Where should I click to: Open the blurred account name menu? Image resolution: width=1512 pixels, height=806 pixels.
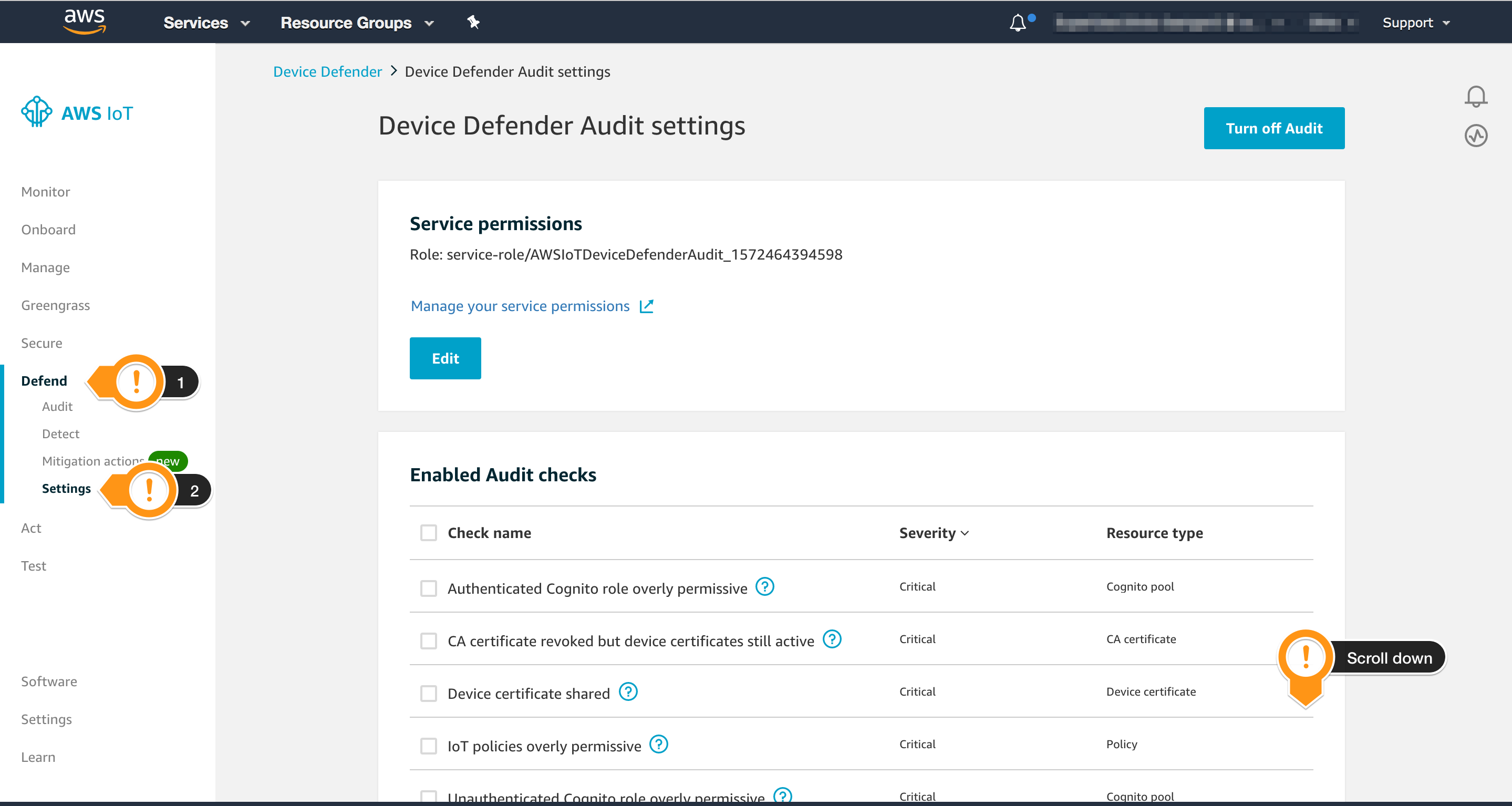pyautogui.click(x=1205, y=23)
